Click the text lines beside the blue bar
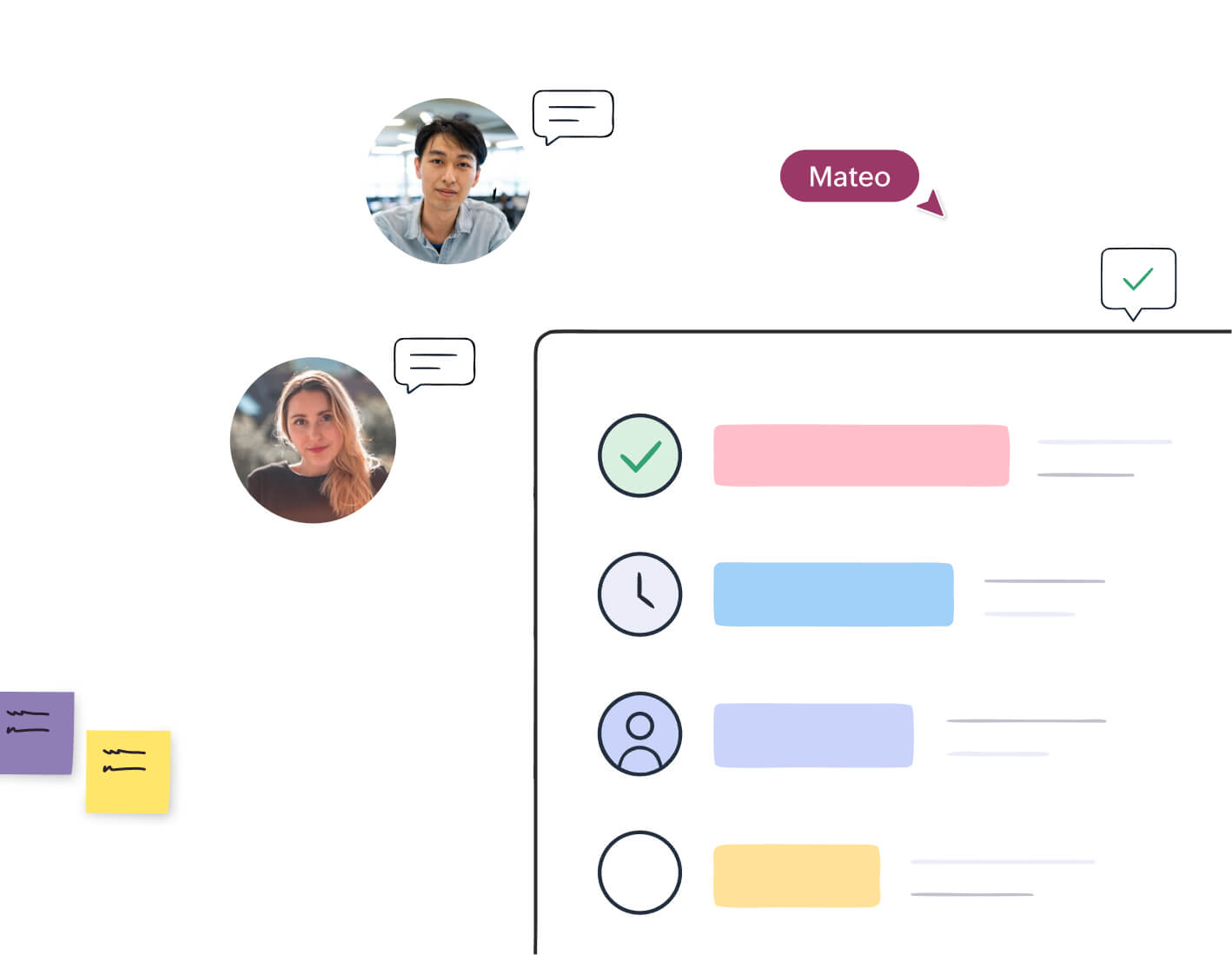 coord(1044,597)
